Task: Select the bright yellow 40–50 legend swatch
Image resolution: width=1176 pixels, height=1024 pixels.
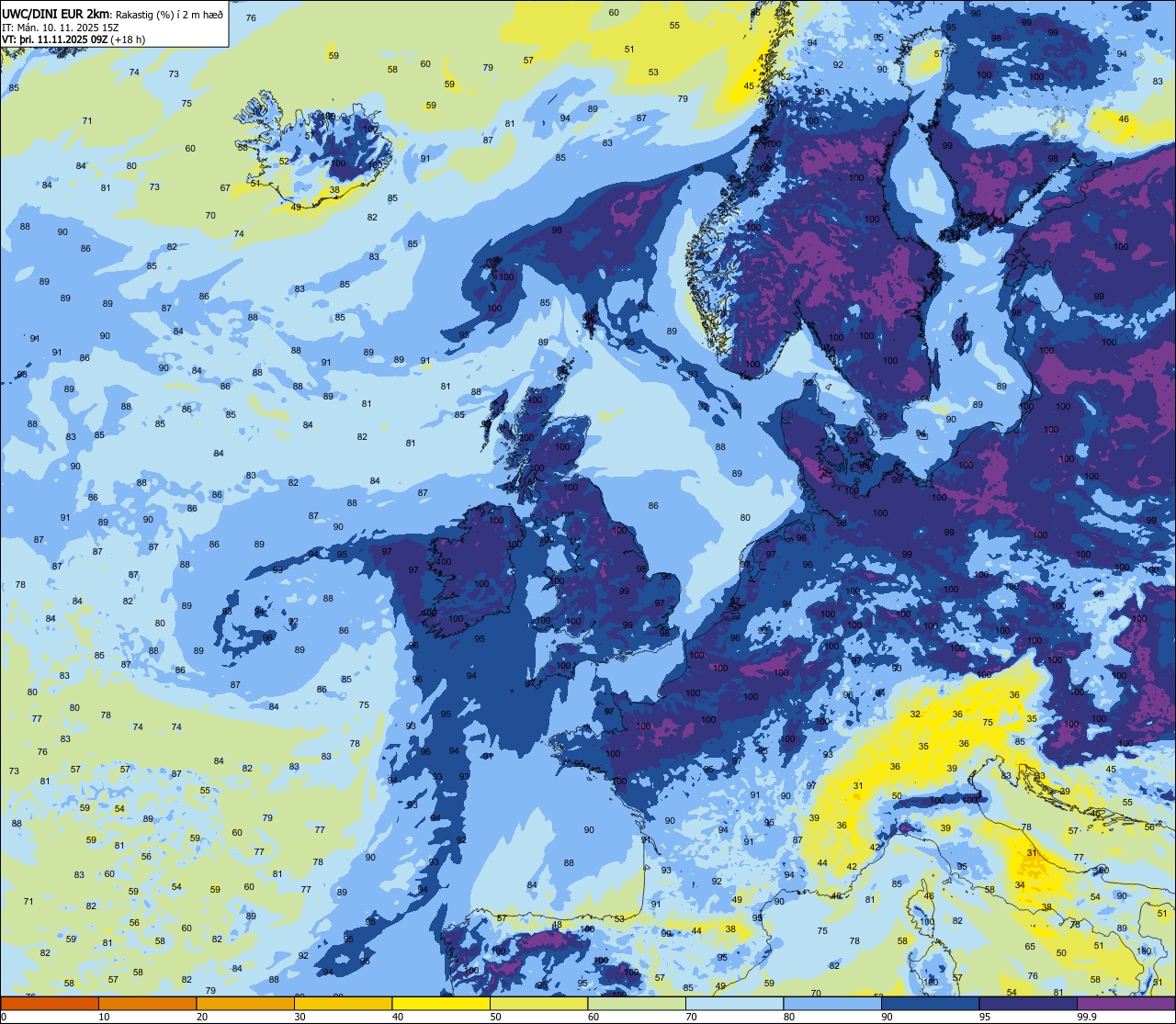Action: tap(441, 1003)
